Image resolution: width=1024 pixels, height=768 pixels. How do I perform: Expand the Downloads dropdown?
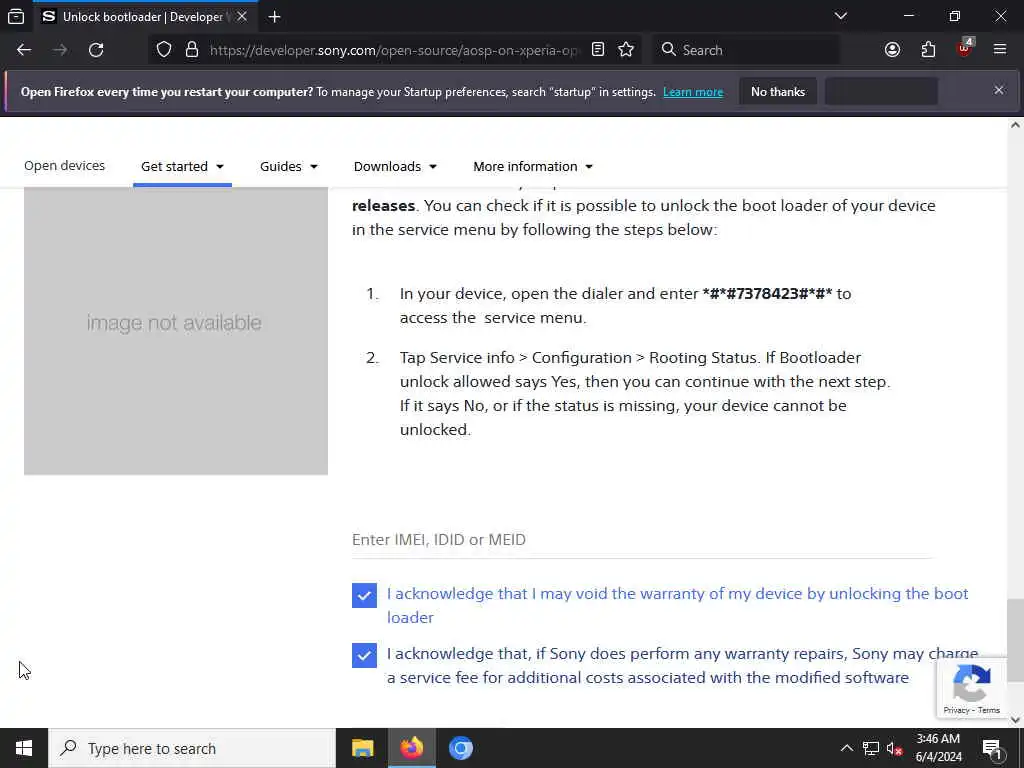click(395, 167)
